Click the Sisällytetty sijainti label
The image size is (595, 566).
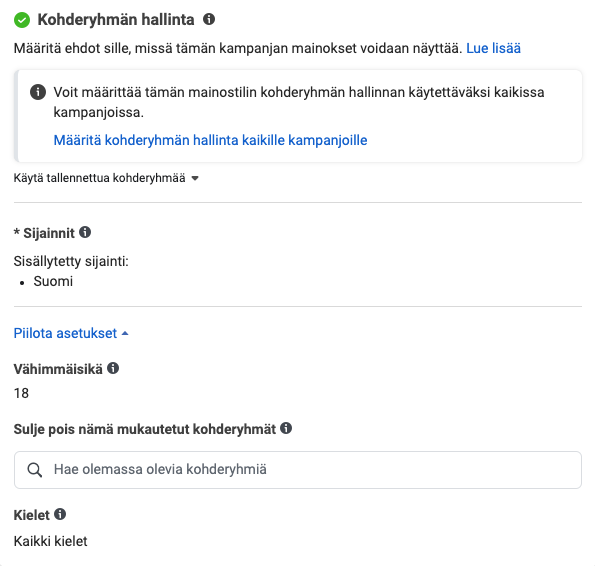(x=71, y=261)
